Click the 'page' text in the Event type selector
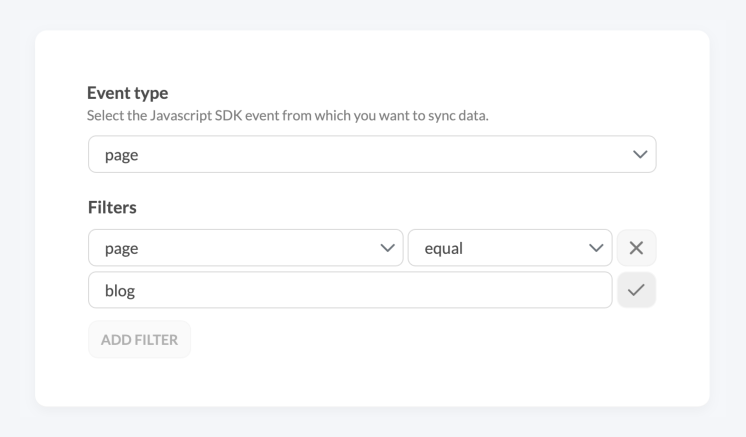This screenshot has width=746, height=437. (x=121, y=155)
